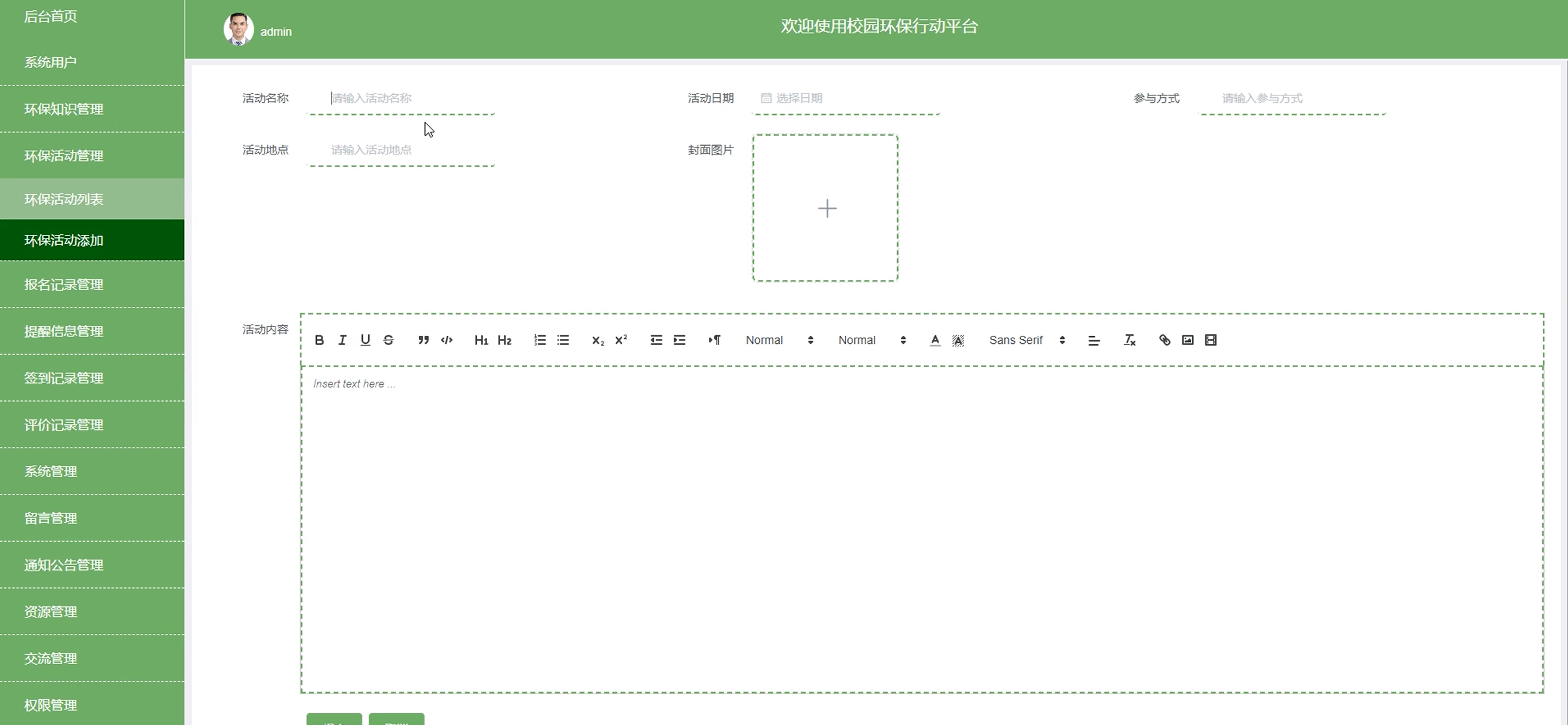Insert a video with film icon
The image size is (1568, 725).
tap(1211, 340)
